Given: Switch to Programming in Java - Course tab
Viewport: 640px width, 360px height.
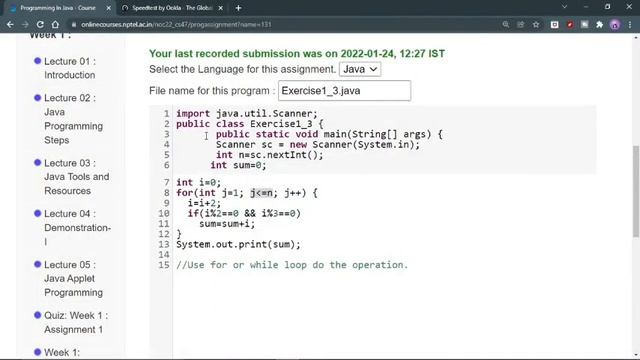Looking at the screenshot, I should [x=58, y=8].
